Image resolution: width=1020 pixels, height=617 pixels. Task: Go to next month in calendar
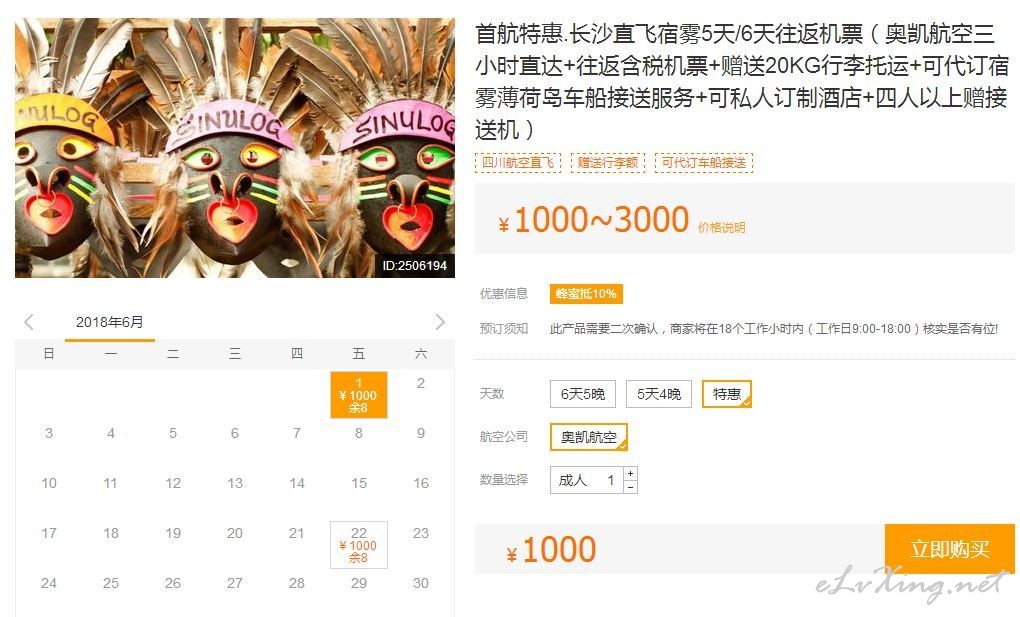(440, 322)
